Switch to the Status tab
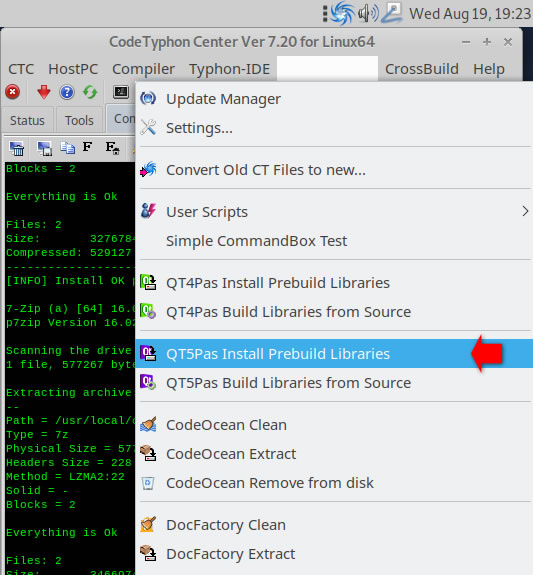 27,120
